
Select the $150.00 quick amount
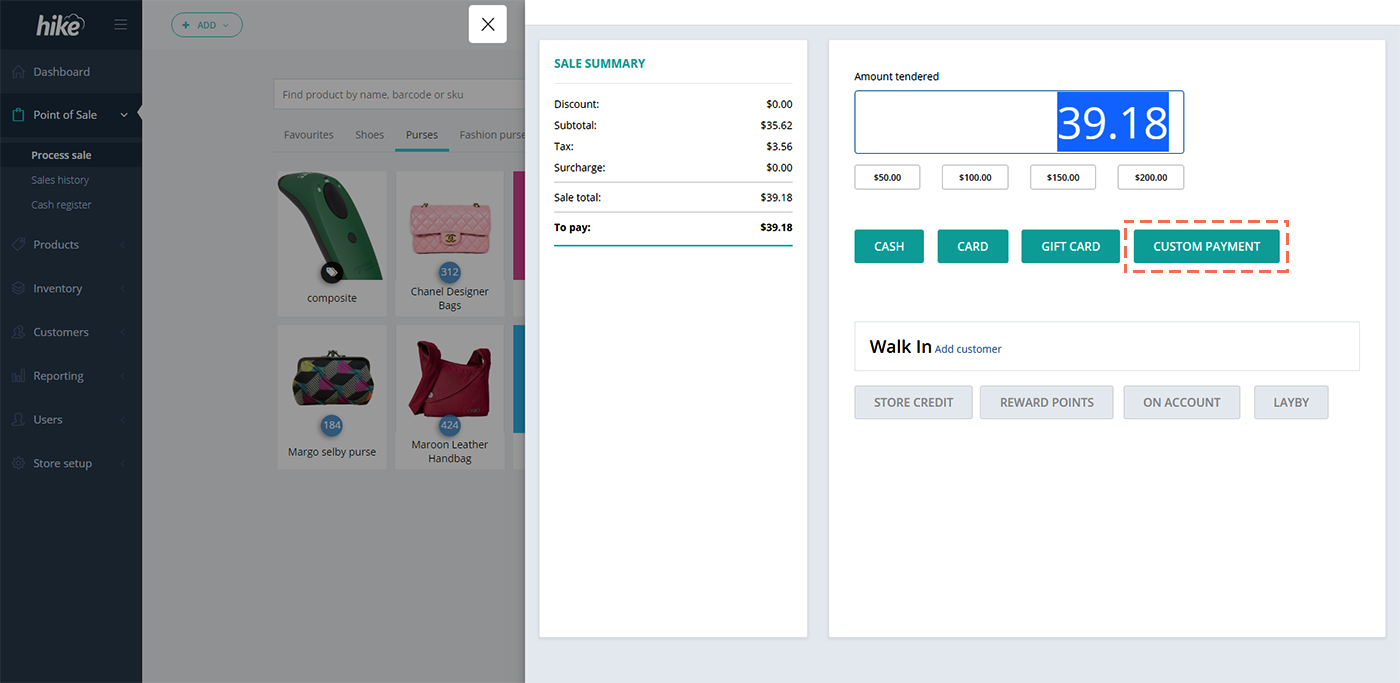point(1063,177)
